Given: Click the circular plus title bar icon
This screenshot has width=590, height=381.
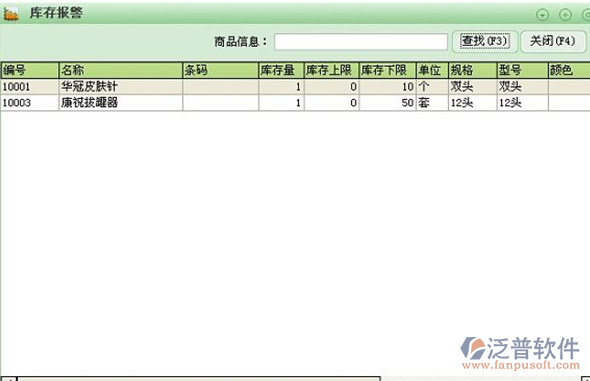Looking at the screenshot, I should point(565,15).
